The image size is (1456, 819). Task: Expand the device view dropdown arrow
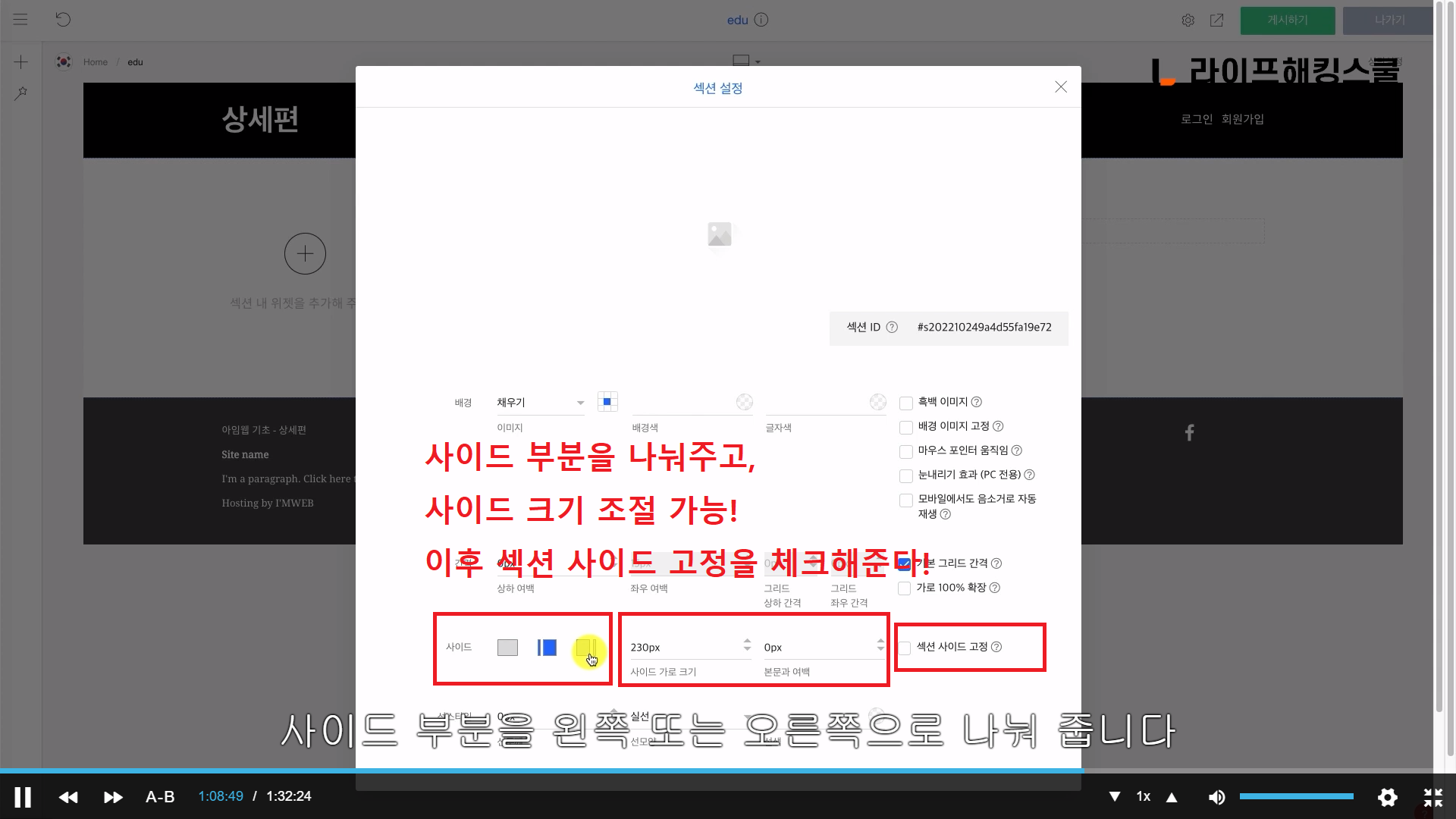tap(758, 62)
